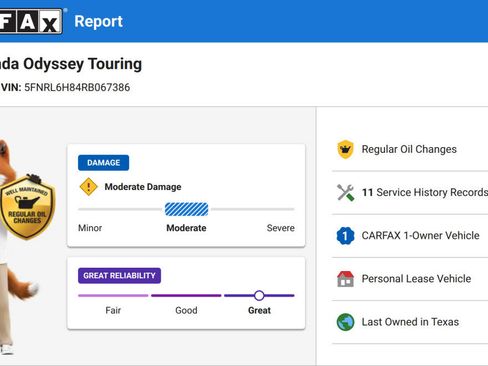Click the Well Maintained oil changes badge
488x366 pixels.
tap(27, 207)
